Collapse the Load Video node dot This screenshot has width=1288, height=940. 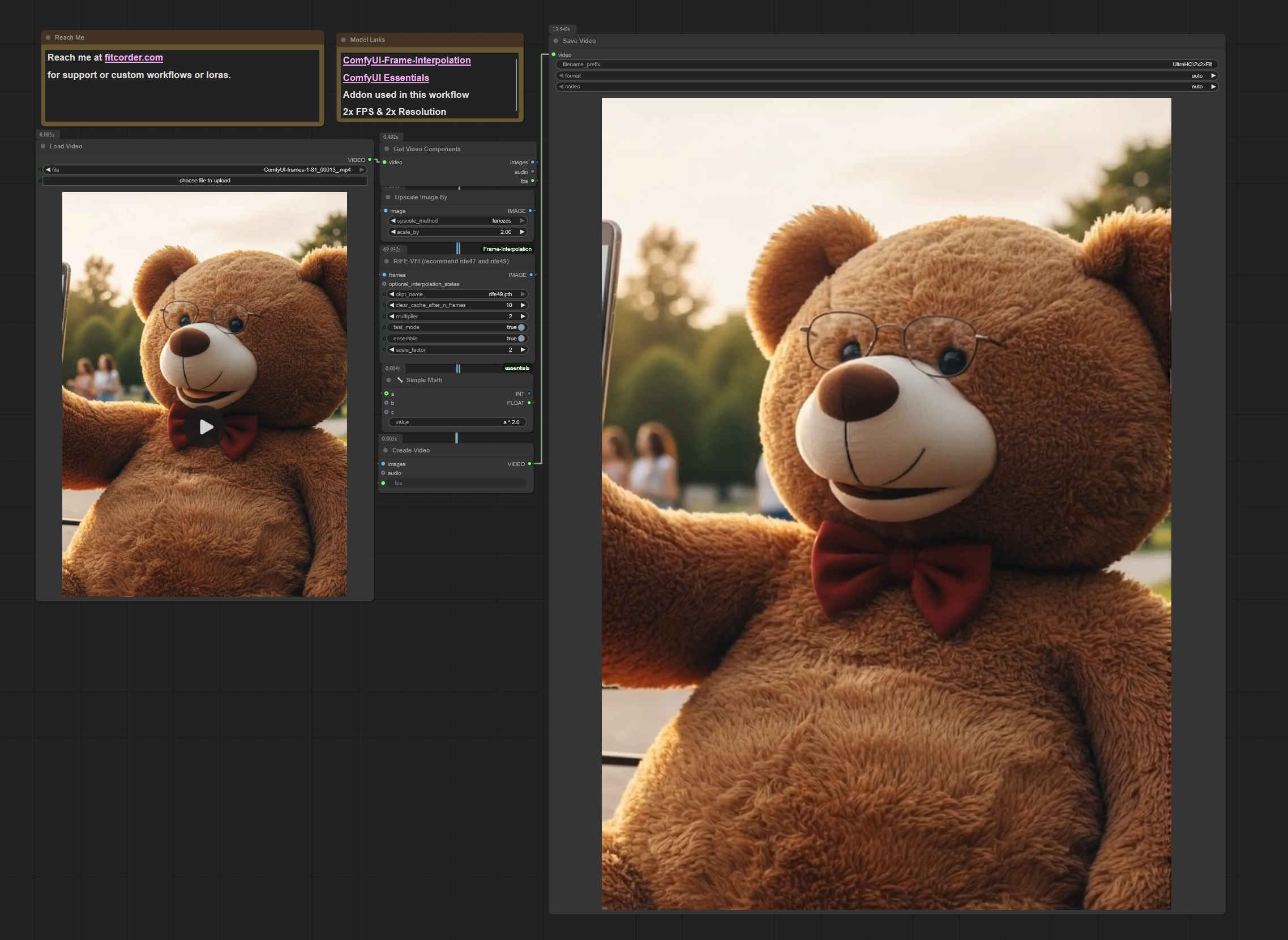click(x=43, y=146)
